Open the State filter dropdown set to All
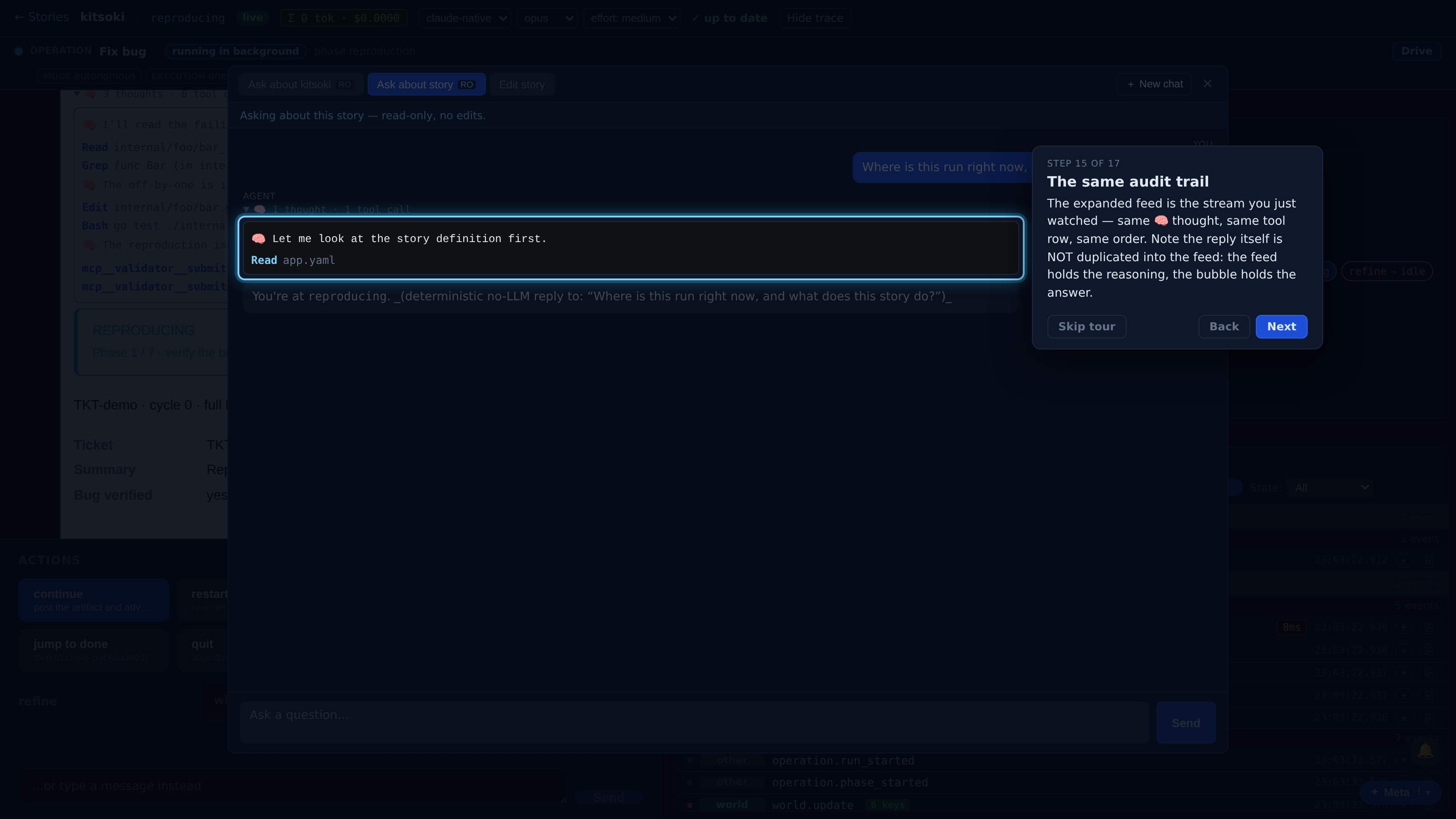Image resolution: width=1456 pixels, height=819 pixels. pos(1330,487)
